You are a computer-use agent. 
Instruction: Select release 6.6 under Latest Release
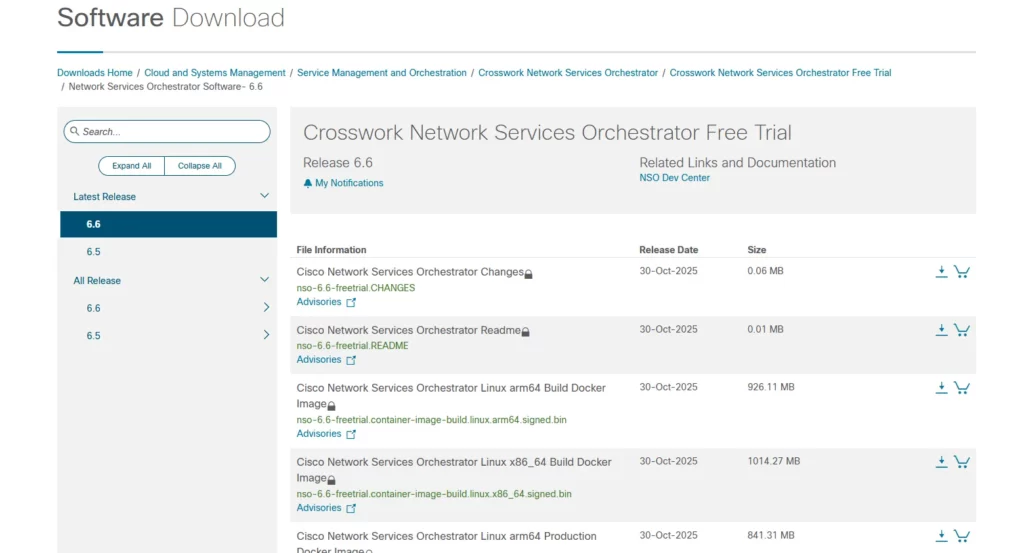[168, 224]
